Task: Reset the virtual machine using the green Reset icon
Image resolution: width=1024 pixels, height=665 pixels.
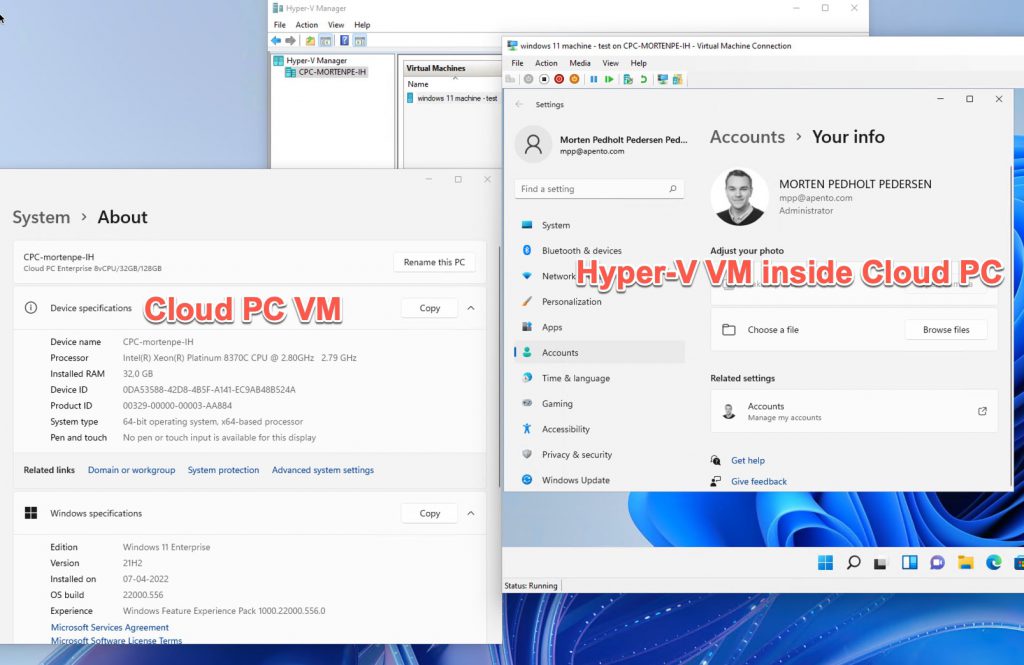Action: click(609, 79)
